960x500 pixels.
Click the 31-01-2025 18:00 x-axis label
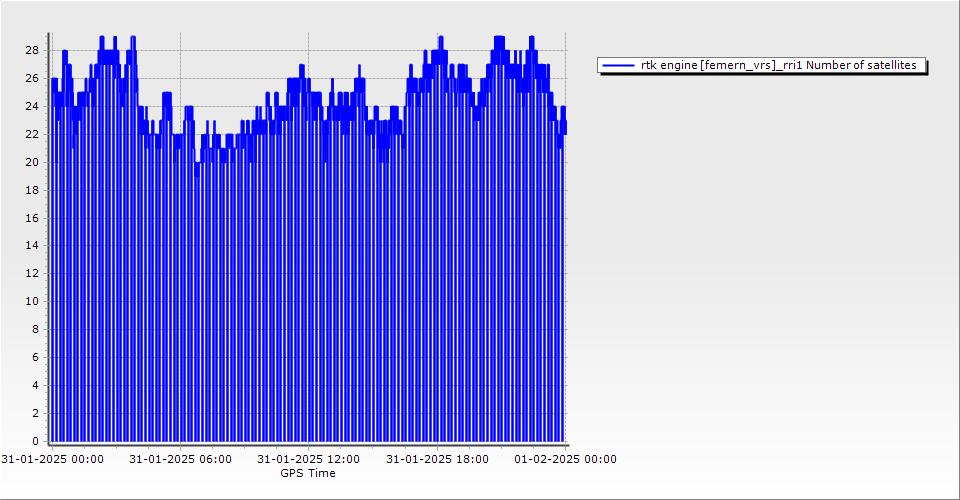point(437,460)
